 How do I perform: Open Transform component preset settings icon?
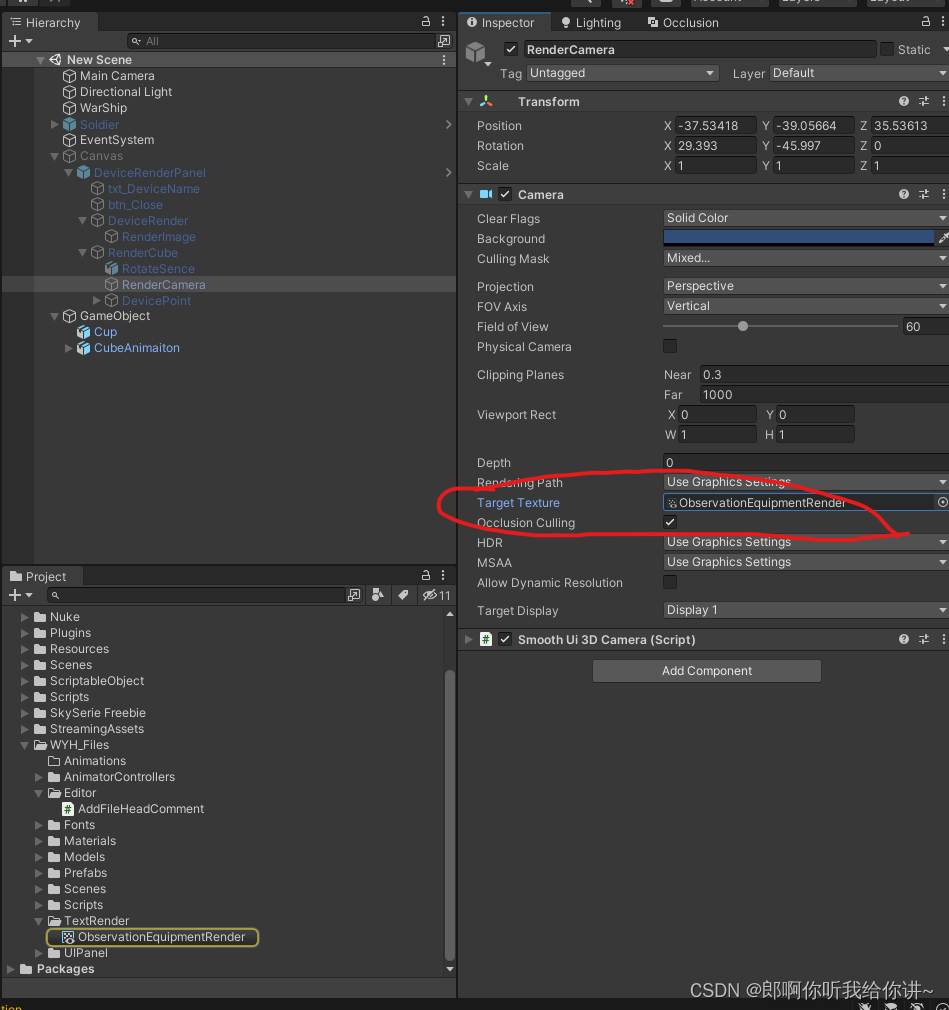[924, 101]
